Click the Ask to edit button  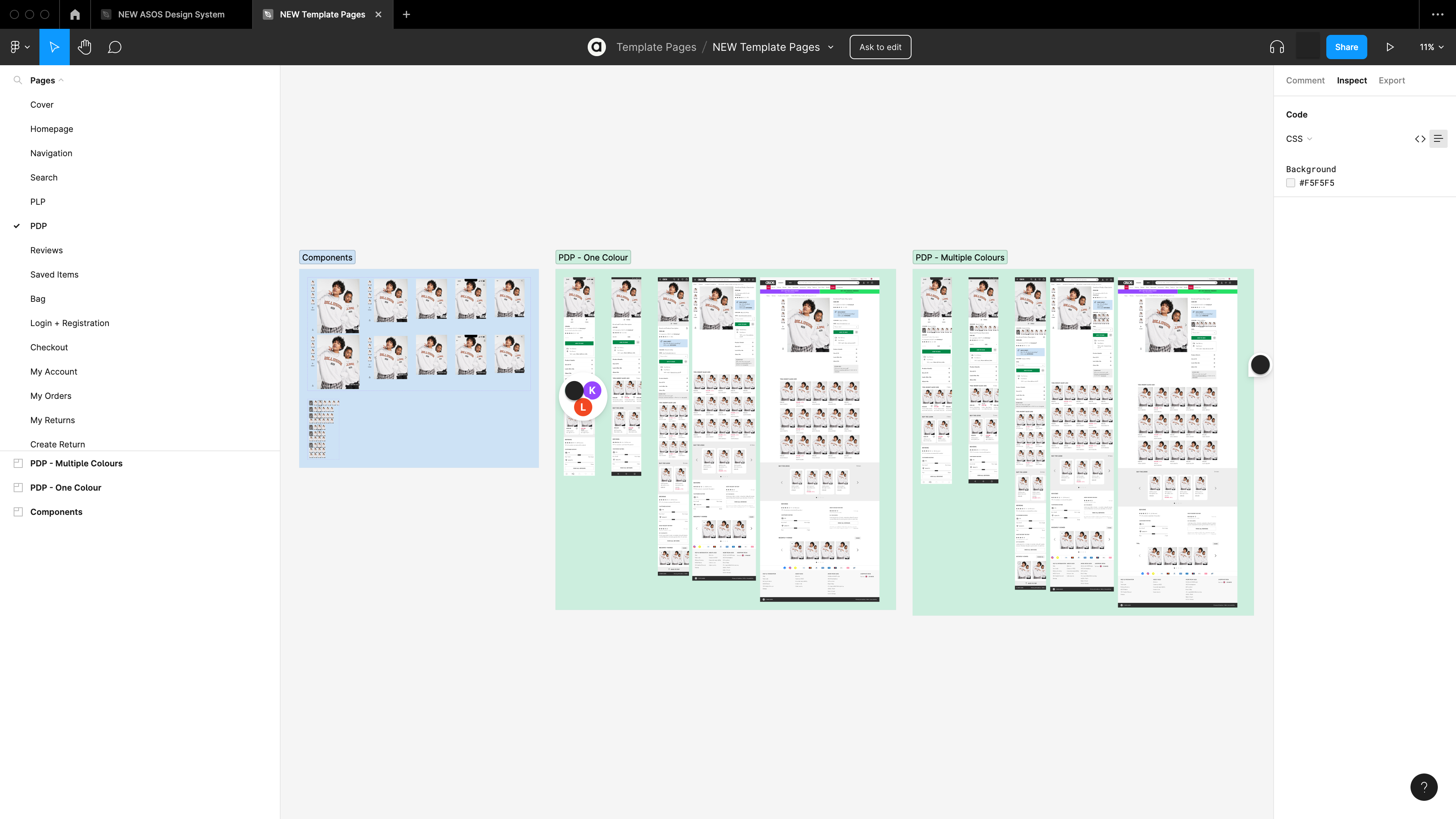[x=880, y=47]
